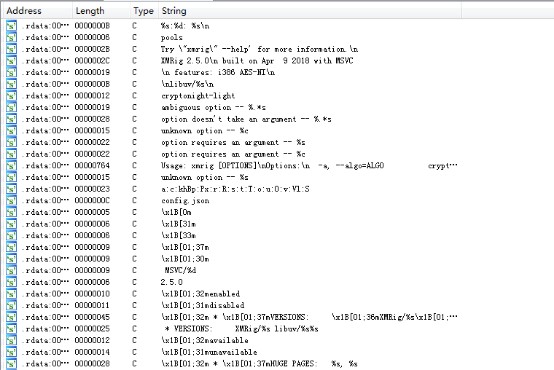Click the length value 0000000C
This screenshot has height=370, width=554.
click(x=92, y=201)
